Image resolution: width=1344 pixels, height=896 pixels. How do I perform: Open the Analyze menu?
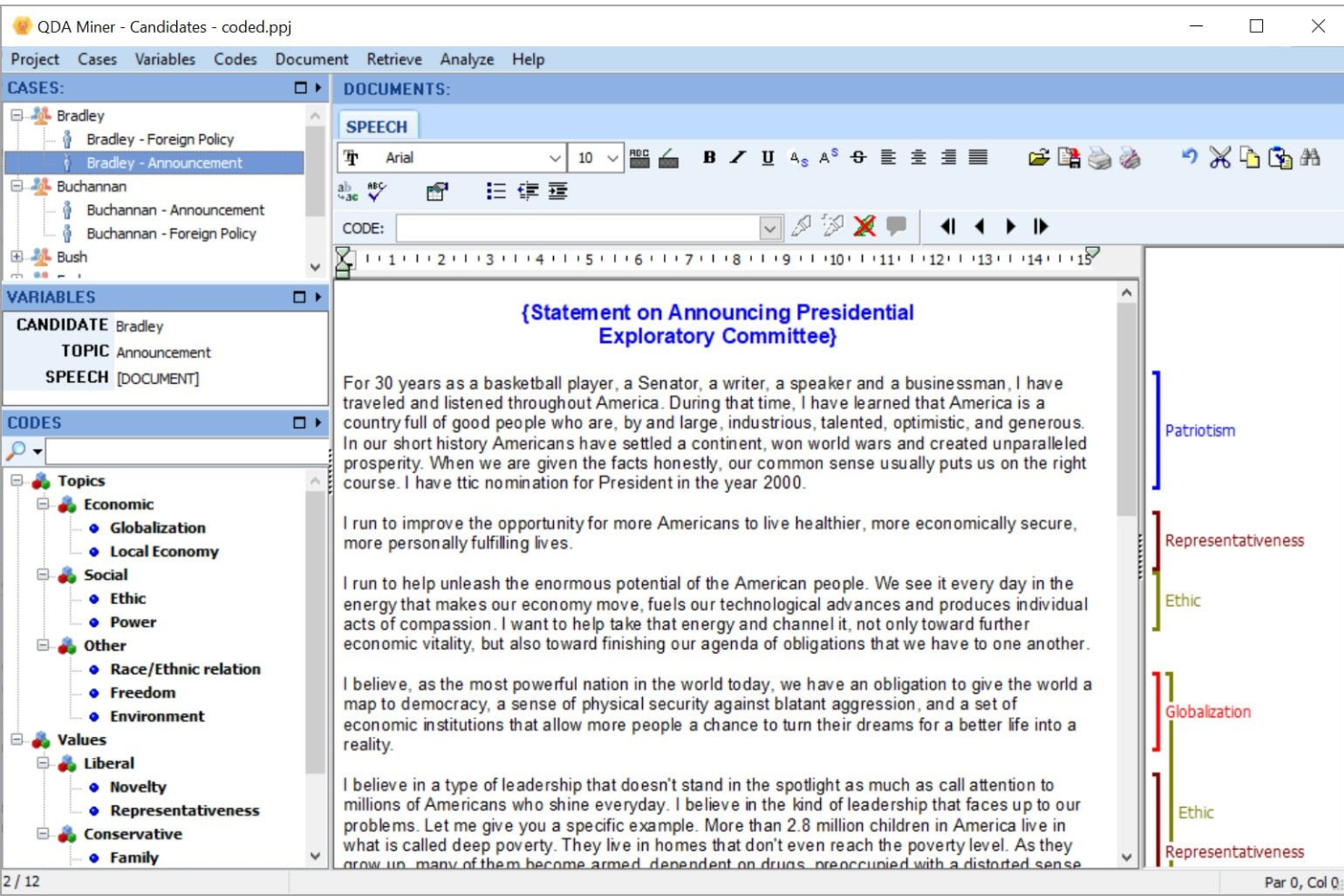(467, 59)
